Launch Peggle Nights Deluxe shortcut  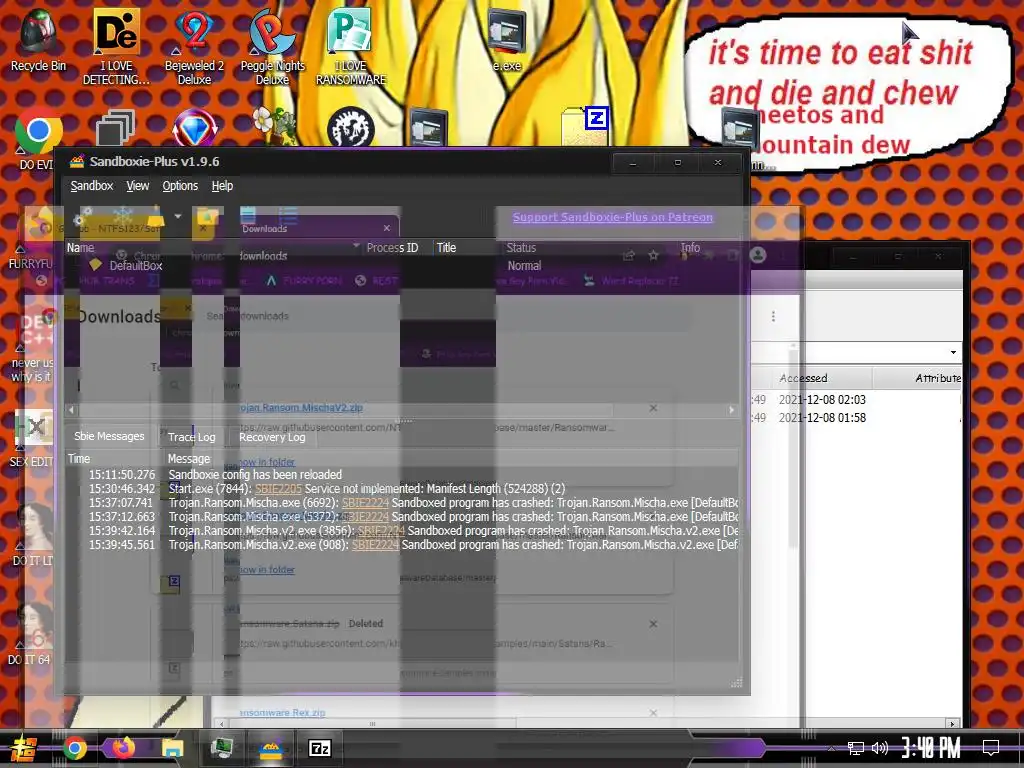(272, 46)
